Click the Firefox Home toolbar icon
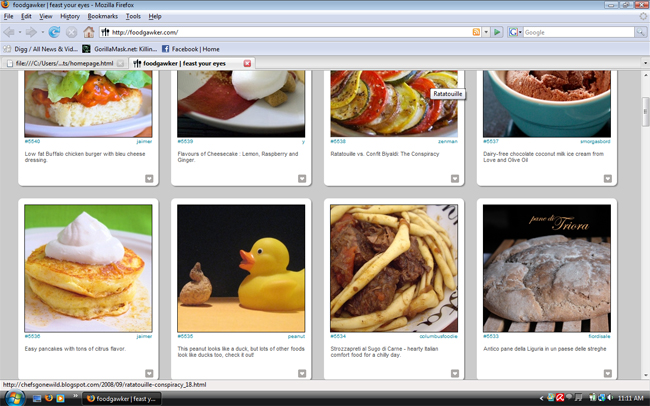Image resolution: width=650 pixels, height=406 pixels. tap(89, 32)
